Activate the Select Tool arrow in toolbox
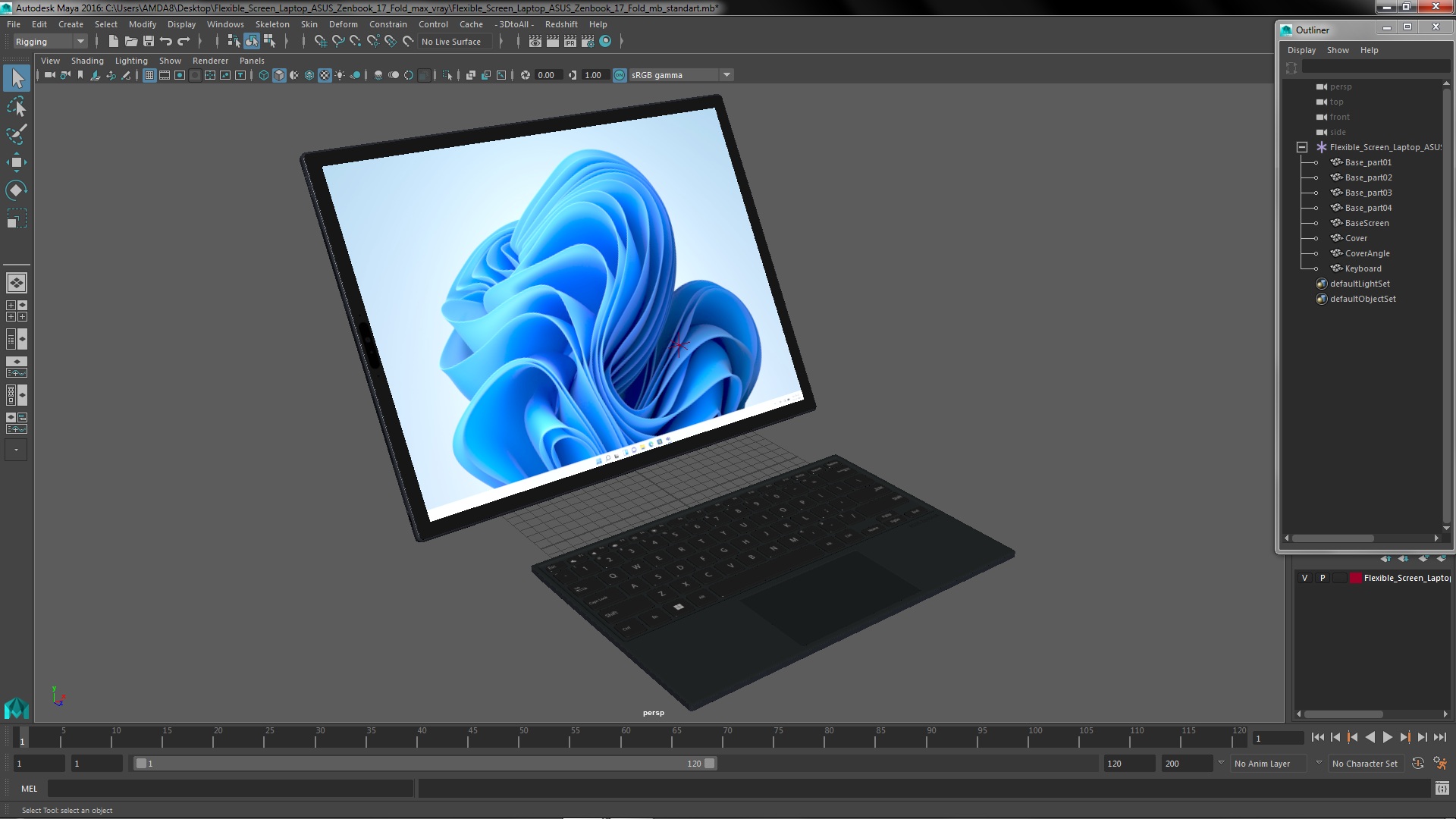Viewport: 1456px width, 819px height. (x=17, y=78)
